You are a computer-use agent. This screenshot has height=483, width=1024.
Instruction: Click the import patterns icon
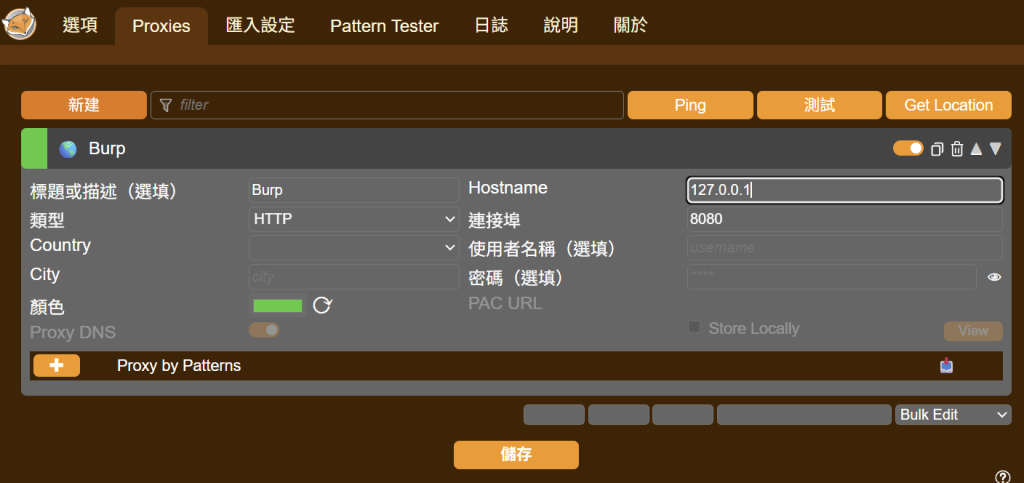pyautogui.click(x=946, y=366)
